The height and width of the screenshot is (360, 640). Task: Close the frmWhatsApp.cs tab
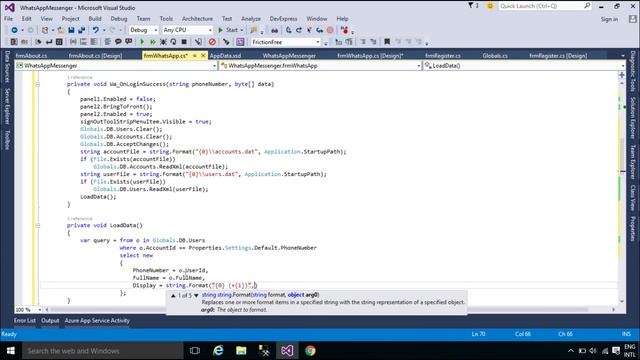(x=203, y=56)
